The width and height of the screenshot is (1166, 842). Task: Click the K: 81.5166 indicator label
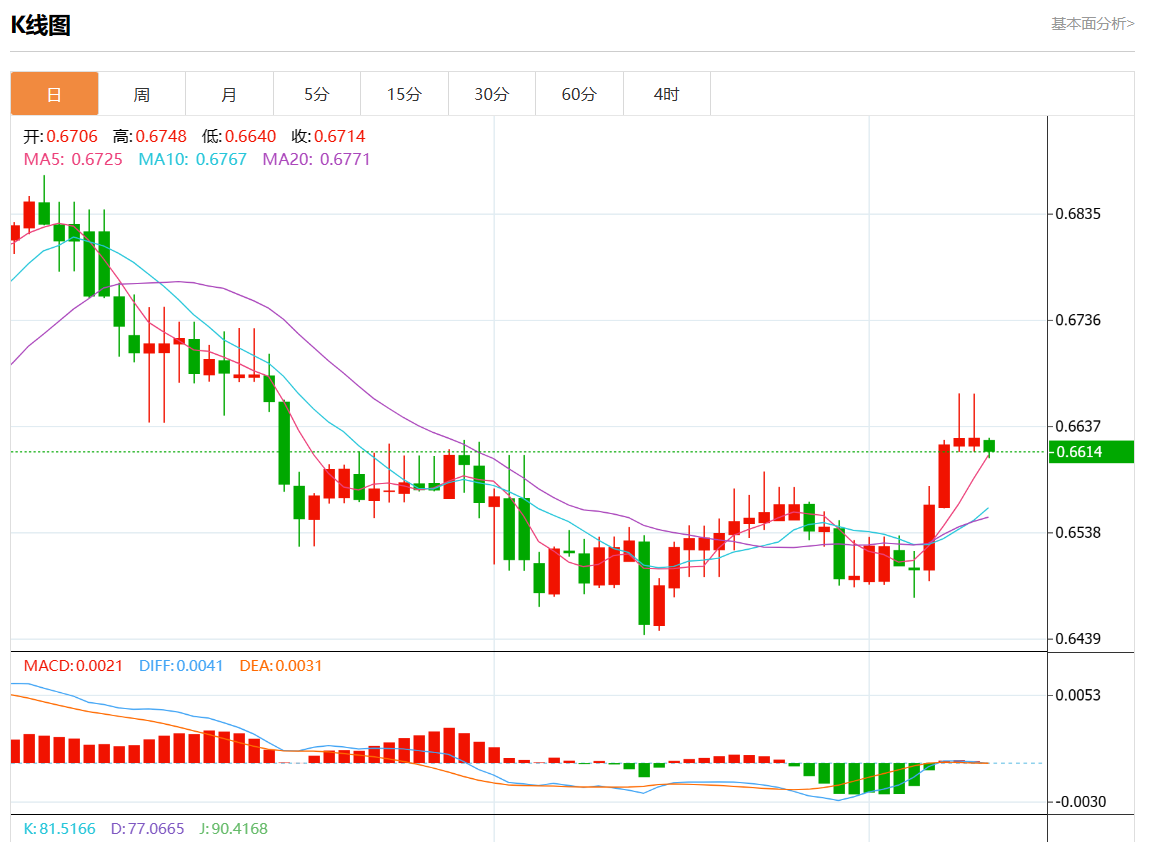pyautogui.click(x=59, y=828)
